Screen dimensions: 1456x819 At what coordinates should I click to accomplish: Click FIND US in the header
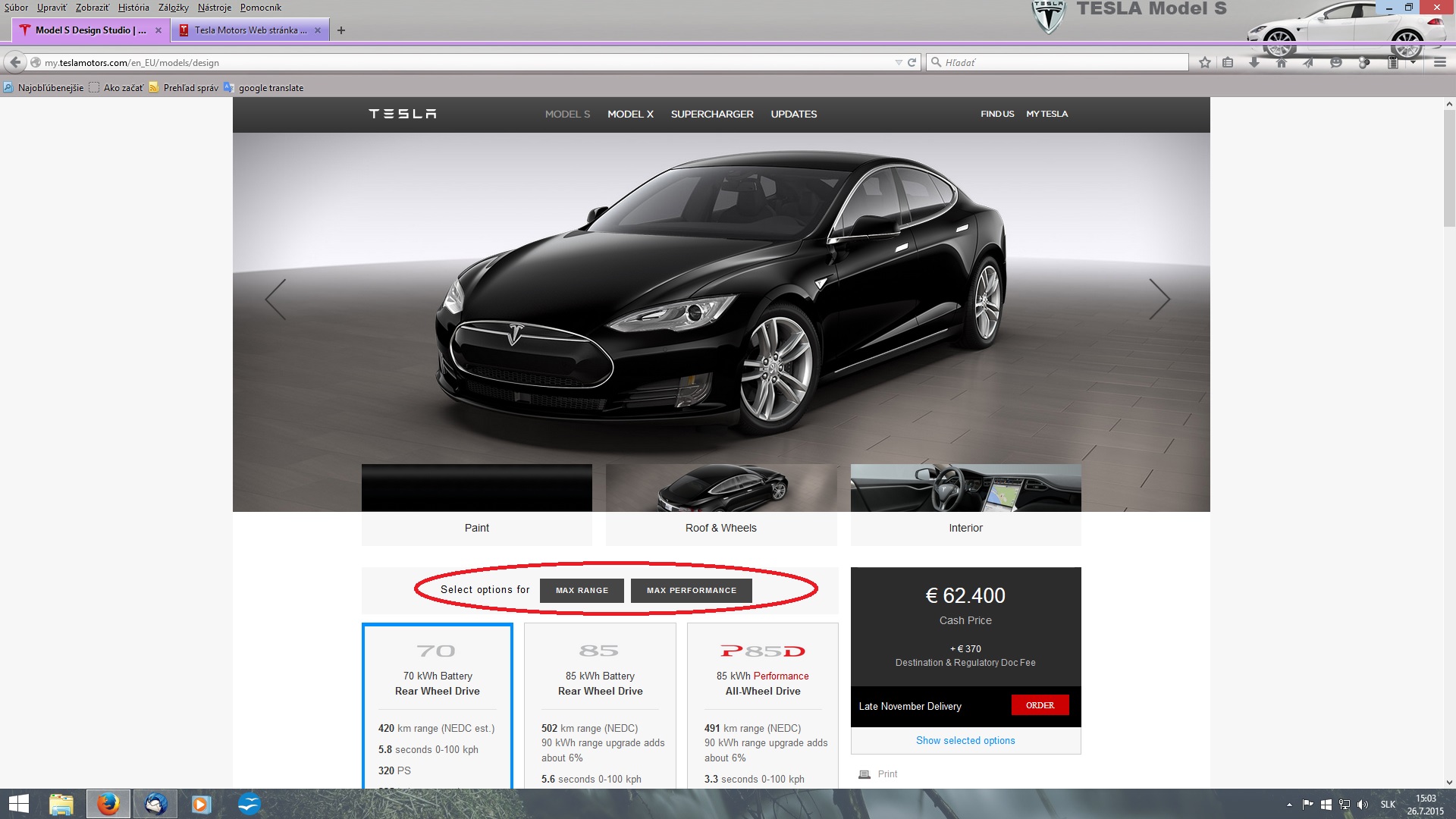(997, 114)
